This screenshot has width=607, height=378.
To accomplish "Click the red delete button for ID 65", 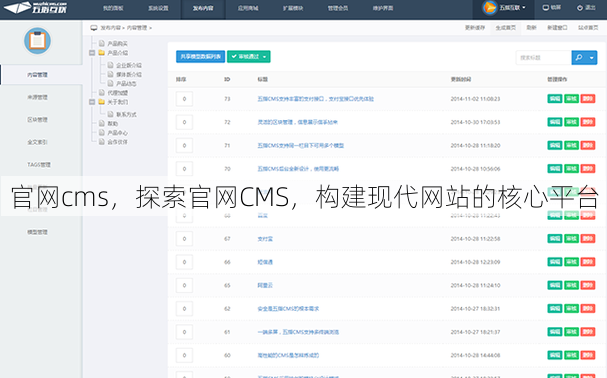I will click(x=588, y=285).
